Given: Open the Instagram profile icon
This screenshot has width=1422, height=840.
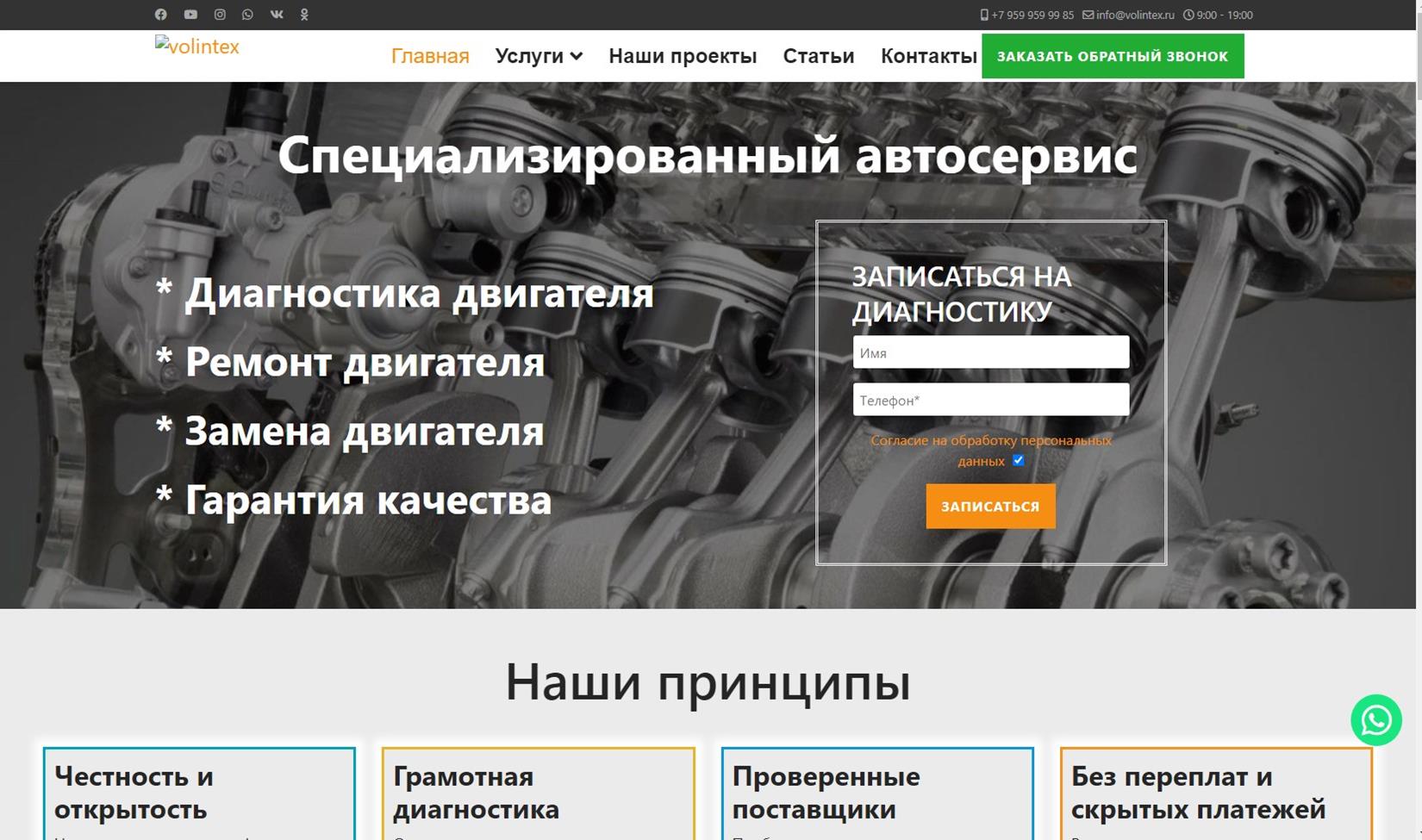Looking at the screenshot, I should (x=220, y=15).
